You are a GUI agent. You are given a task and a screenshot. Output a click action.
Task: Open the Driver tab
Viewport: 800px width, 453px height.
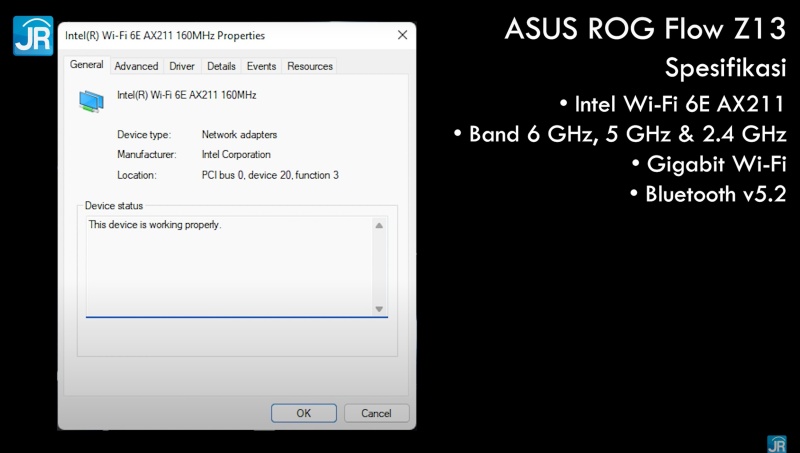[182, 66]
